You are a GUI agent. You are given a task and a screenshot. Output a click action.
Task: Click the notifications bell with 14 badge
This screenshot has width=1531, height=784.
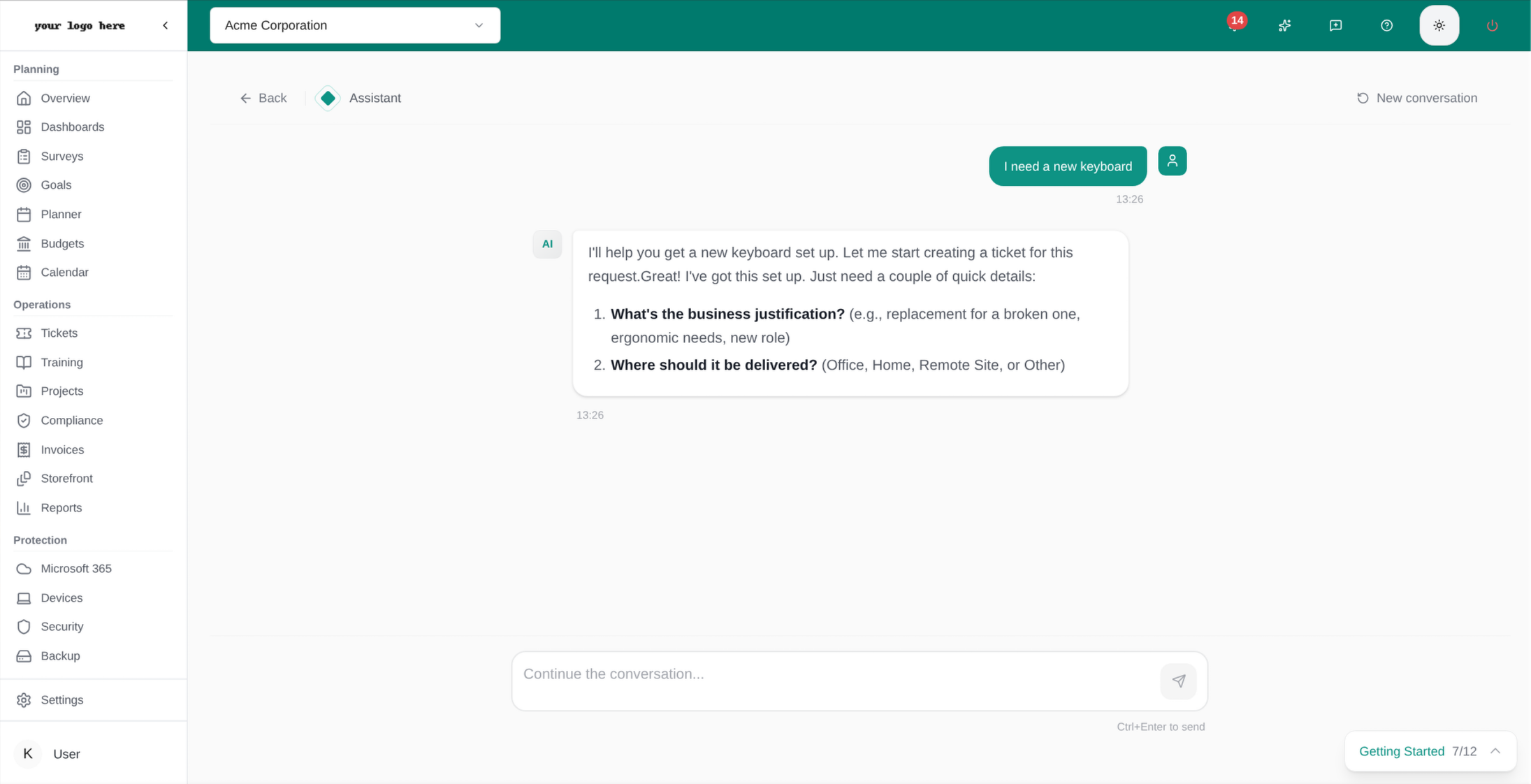1234,25
